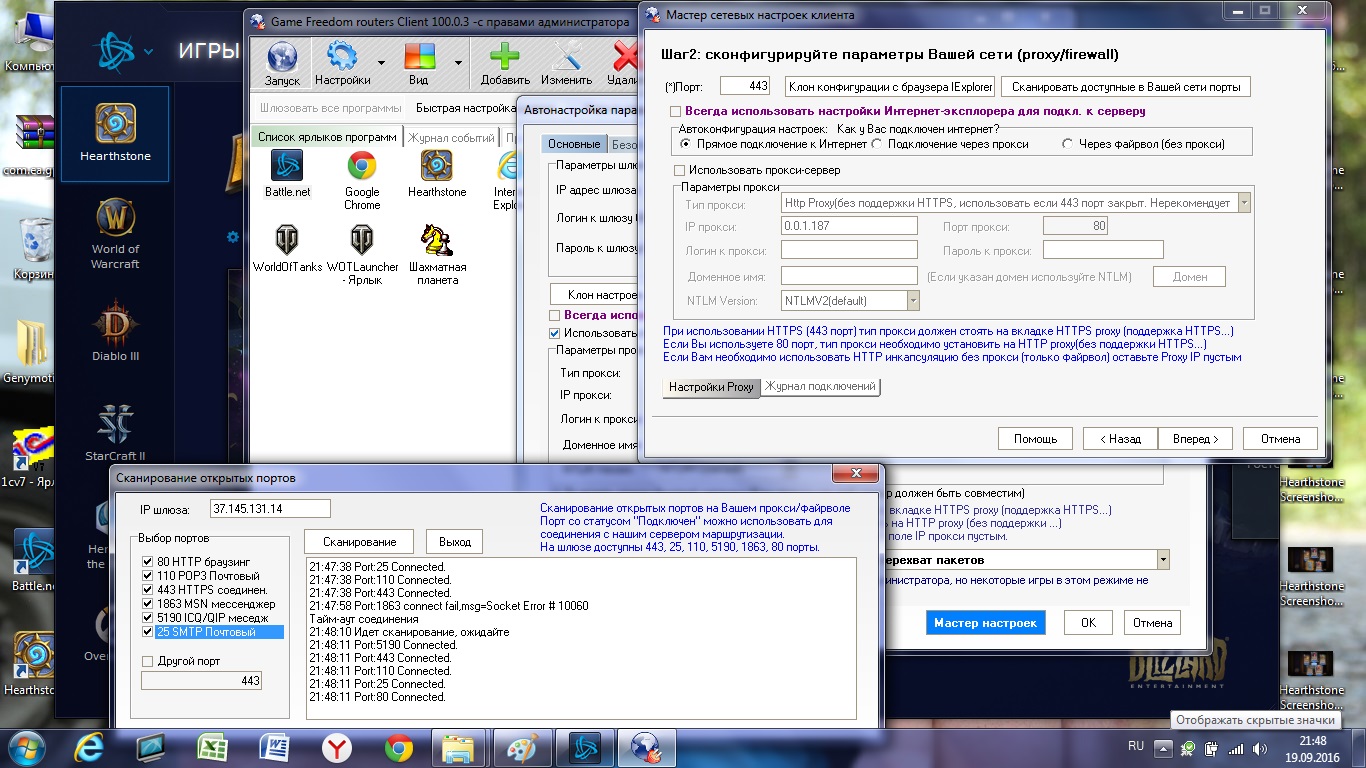Open the Журнал событий tab
This screenshot has height=768, width=1366.
click(x=450, y=138)
